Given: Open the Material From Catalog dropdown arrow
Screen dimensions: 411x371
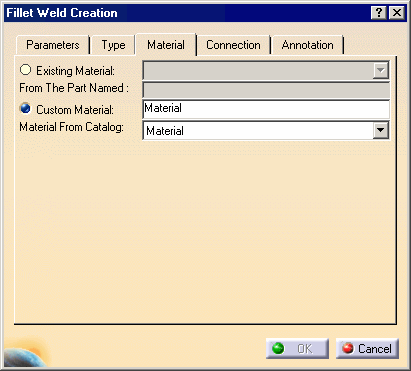Looking at the screenshot, I should click(380, 130).
